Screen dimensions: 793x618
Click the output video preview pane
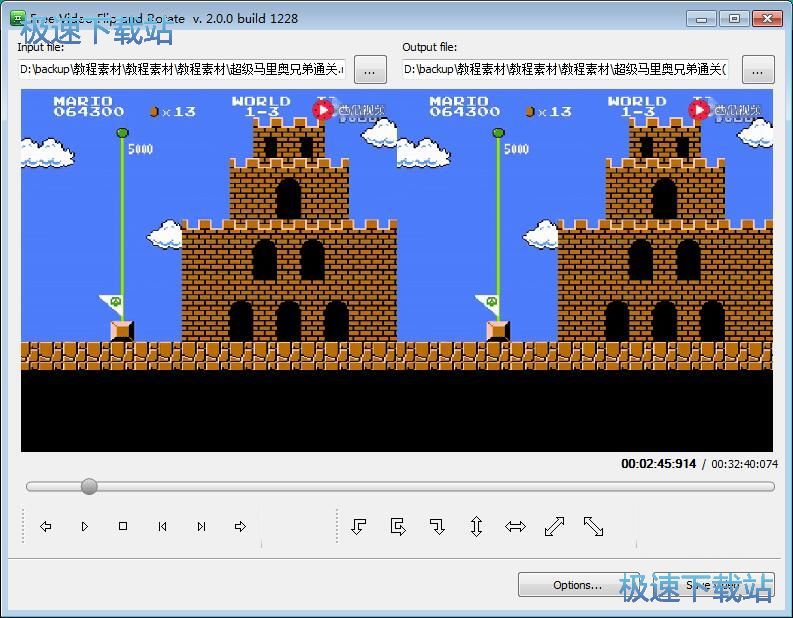585,271
